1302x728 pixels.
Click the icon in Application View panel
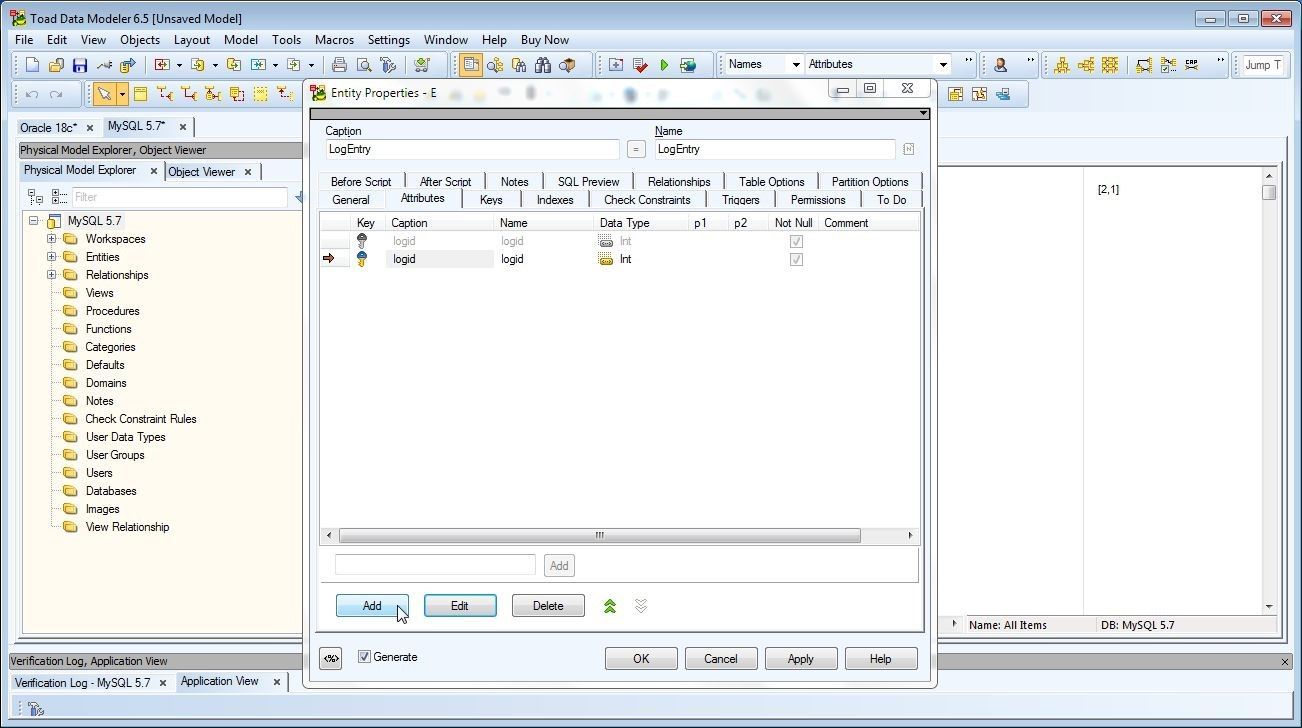36,709
